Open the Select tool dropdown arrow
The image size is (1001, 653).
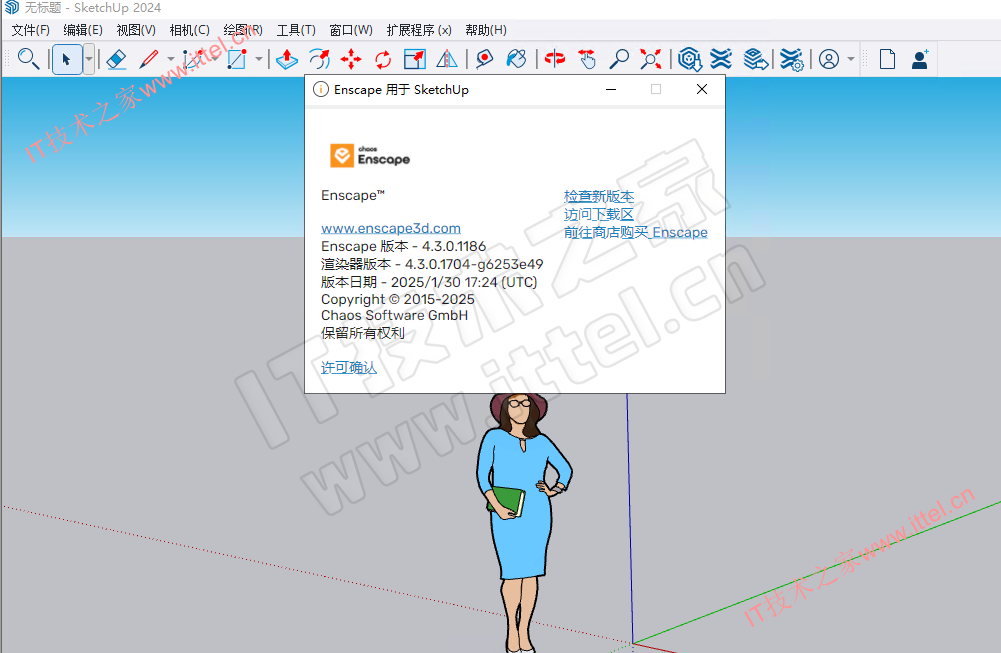(89, 59)
